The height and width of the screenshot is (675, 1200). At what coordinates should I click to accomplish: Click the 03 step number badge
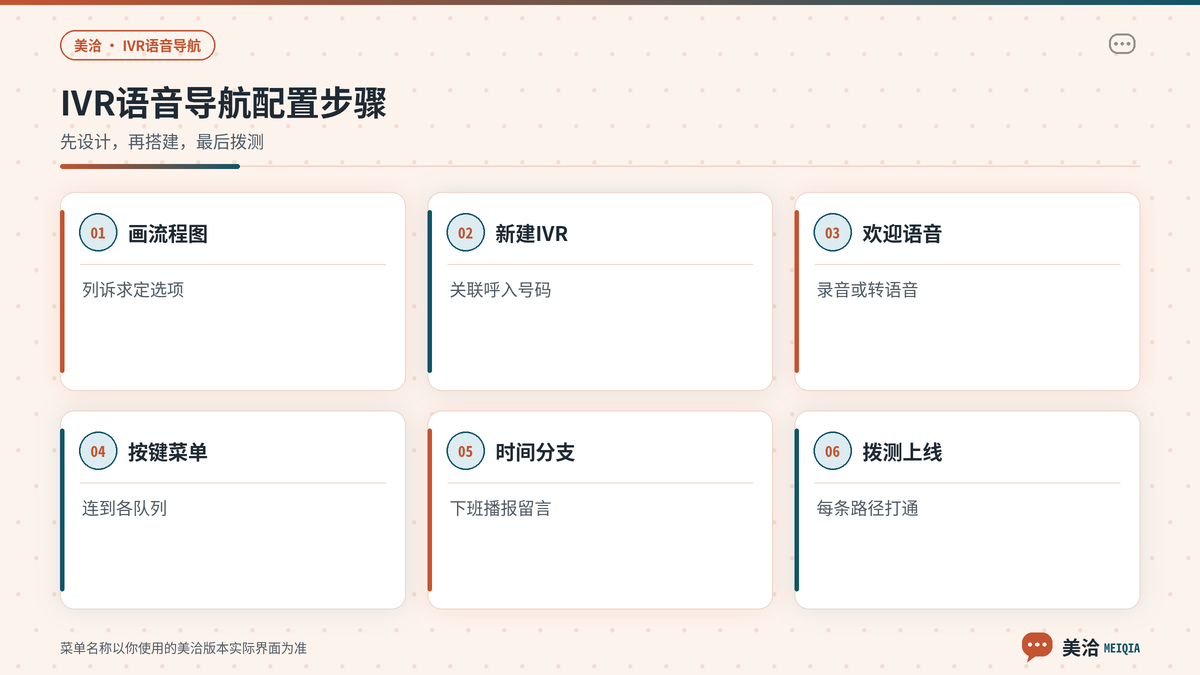(832, 233)
